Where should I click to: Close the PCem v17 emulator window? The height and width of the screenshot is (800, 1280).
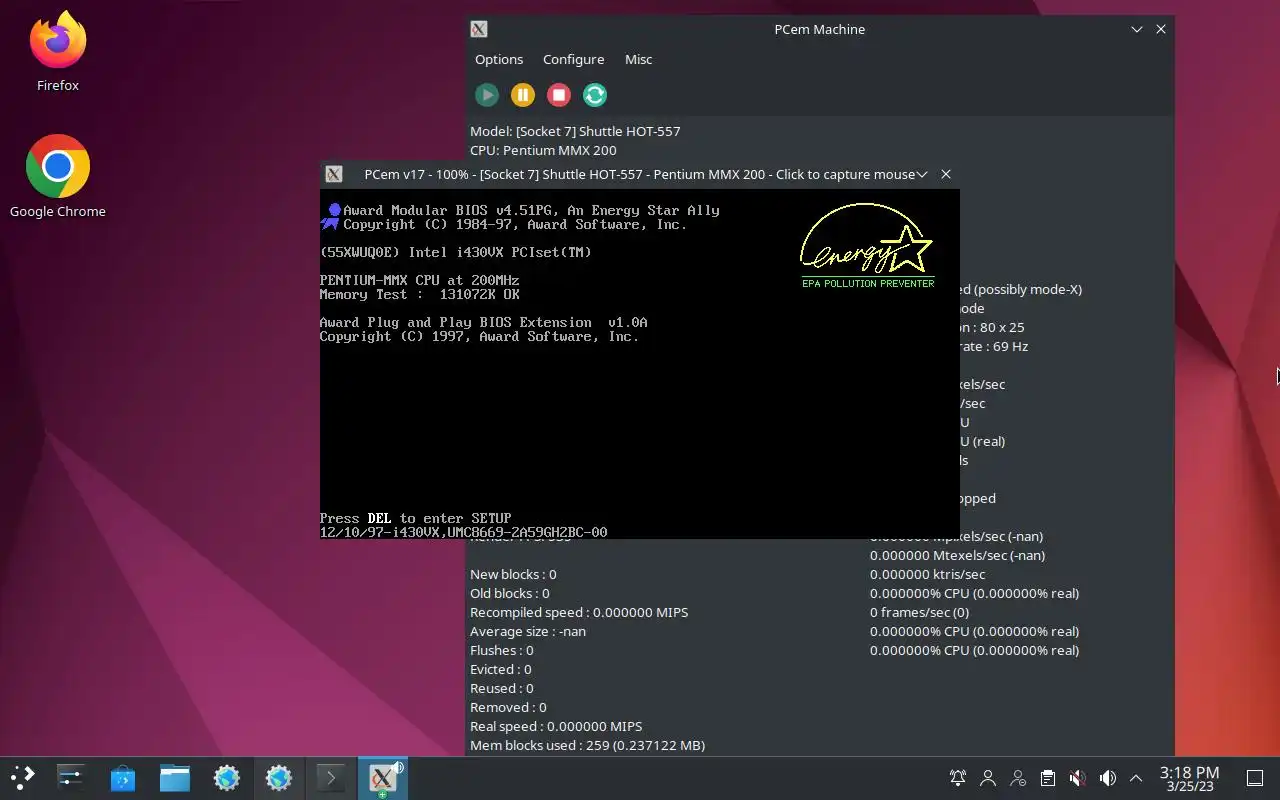coord(945,174)
